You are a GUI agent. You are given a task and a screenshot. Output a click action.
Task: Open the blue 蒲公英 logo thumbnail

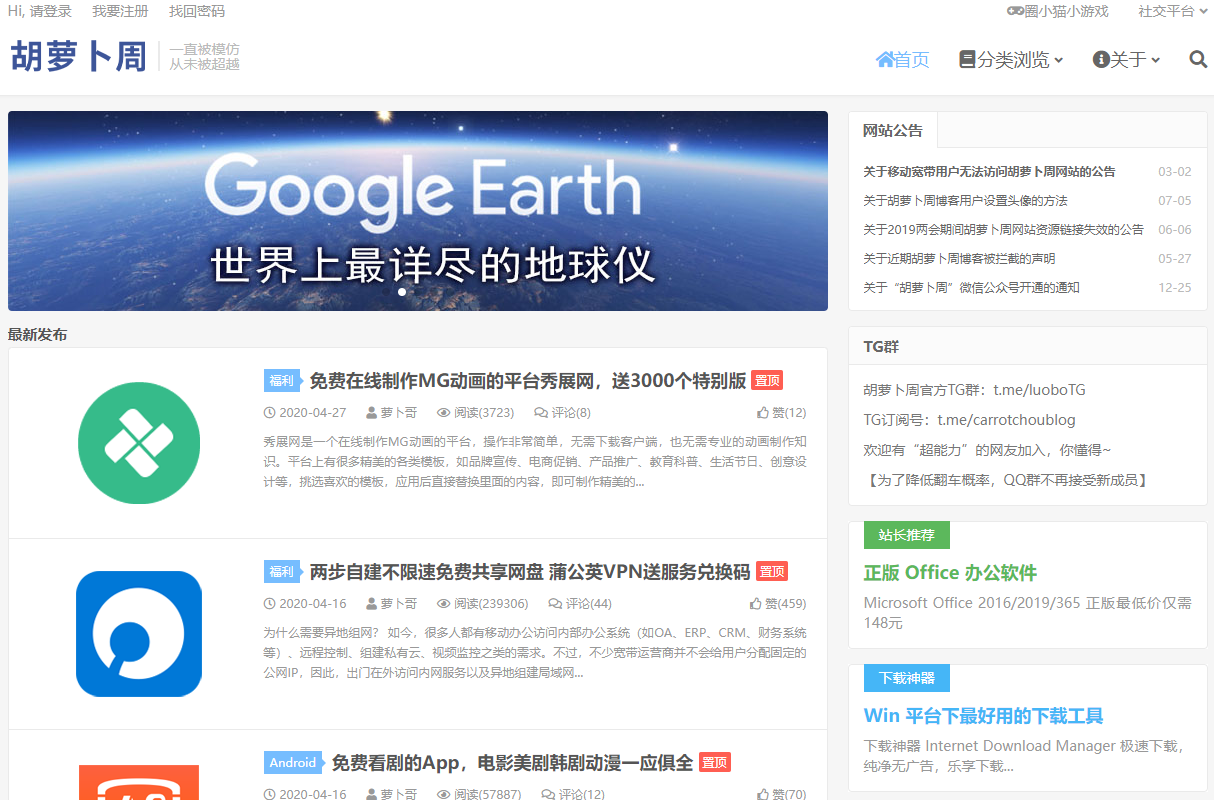139,634
